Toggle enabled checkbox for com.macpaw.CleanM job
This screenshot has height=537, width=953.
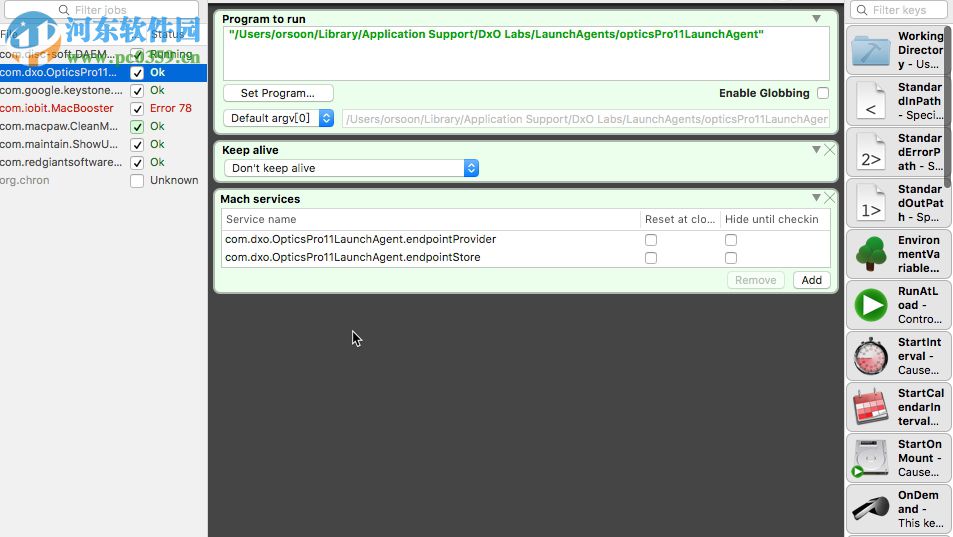[137, 126]
